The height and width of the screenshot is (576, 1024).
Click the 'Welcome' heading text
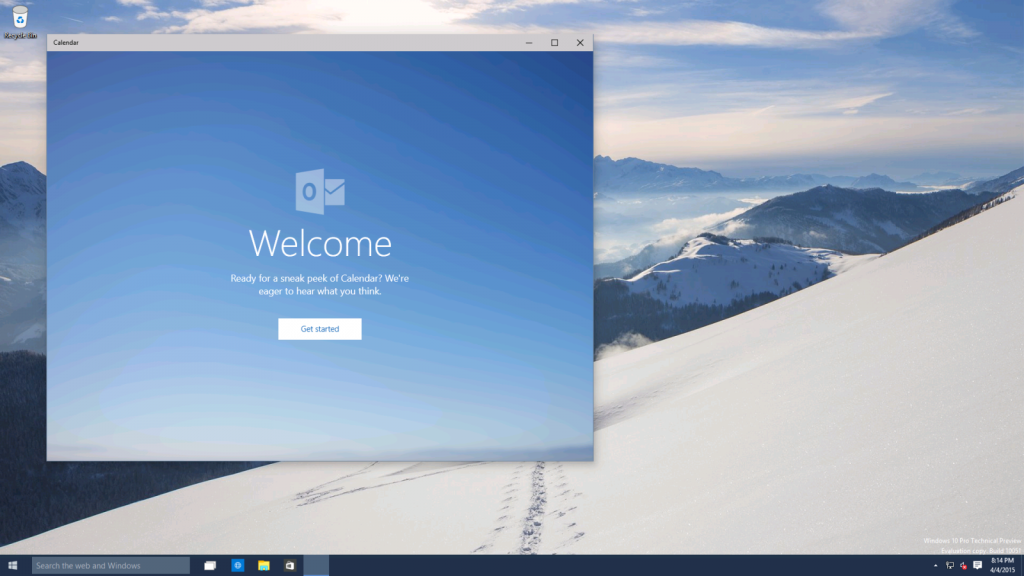point(320,244)
